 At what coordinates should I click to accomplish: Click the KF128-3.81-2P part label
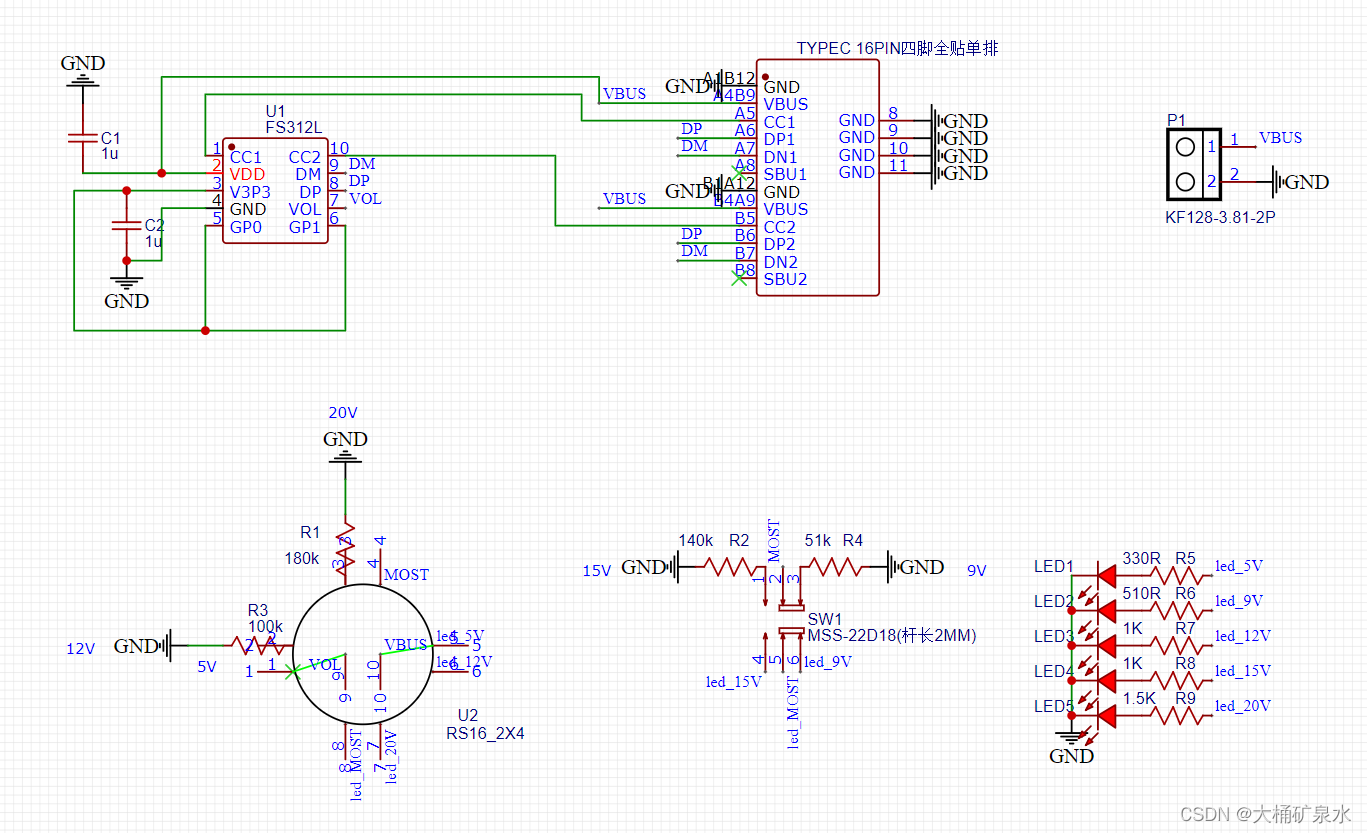coord(1220,217)
